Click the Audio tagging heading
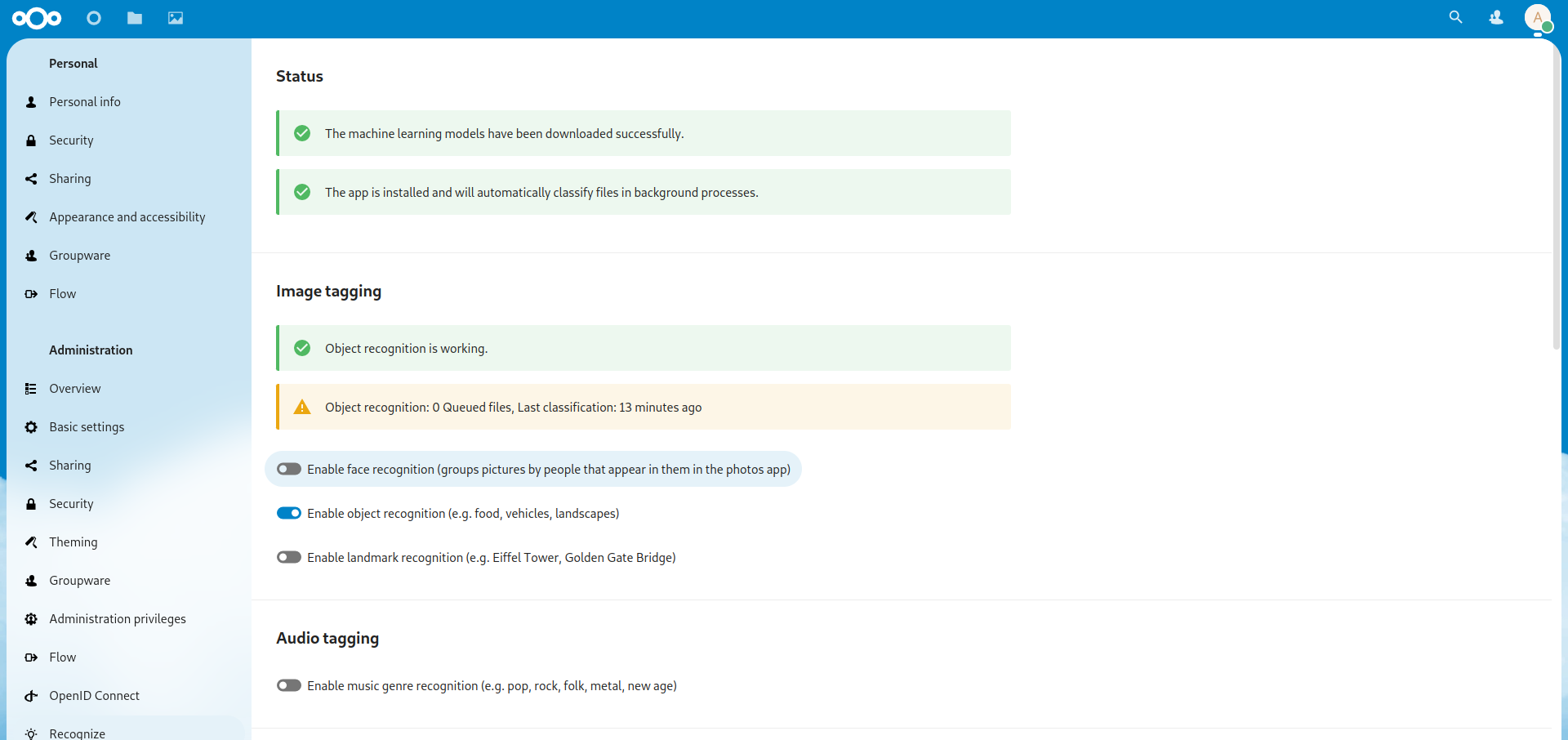 click(x=327, y=638)
